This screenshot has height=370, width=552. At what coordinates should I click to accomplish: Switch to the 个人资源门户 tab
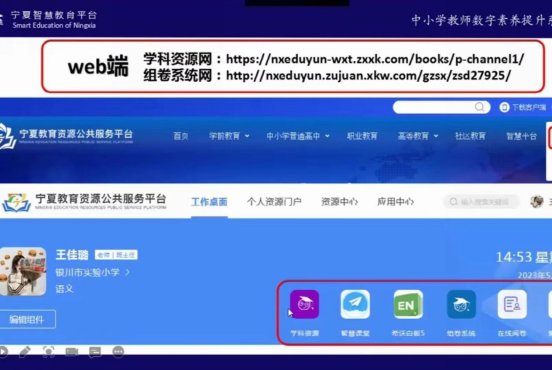274,202
